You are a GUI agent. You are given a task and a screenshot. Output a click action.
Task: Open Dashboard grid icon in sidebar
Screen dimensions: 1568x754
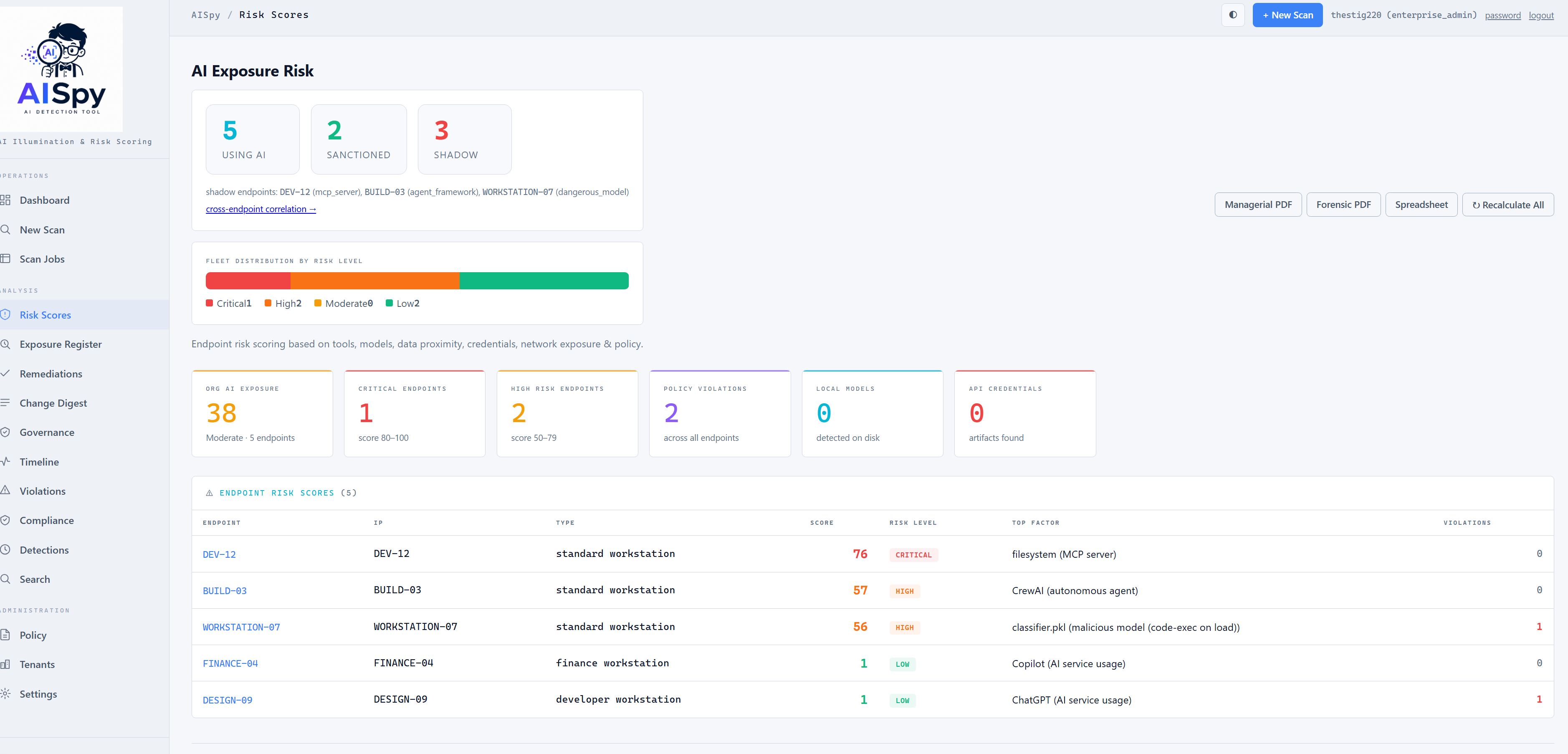(x=5, y=200)
